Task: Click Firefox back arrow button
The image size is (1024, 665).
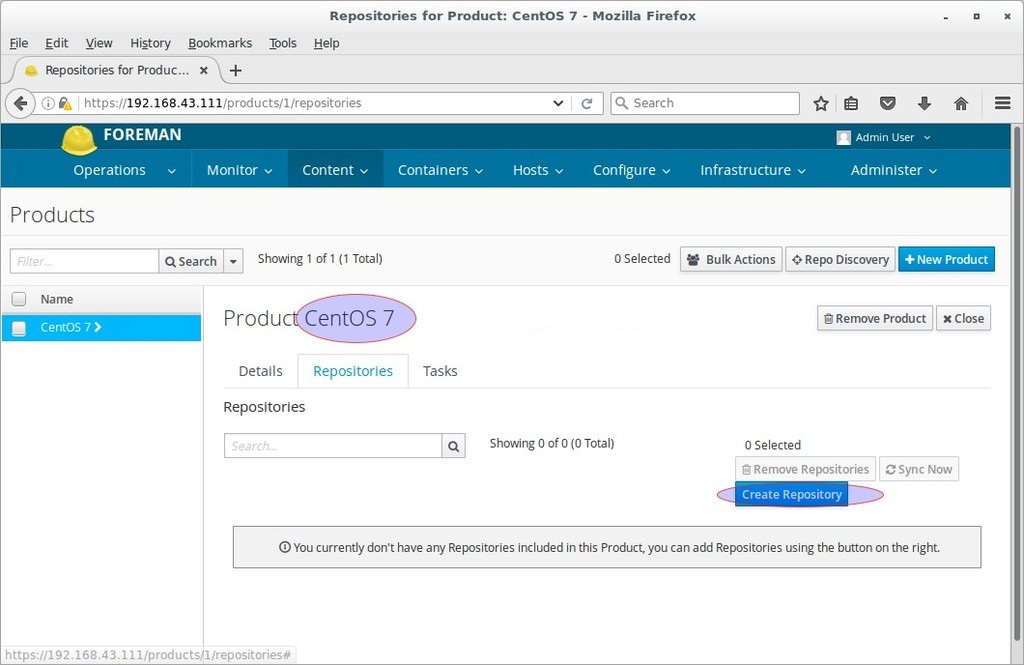Action: coord(21,103)
